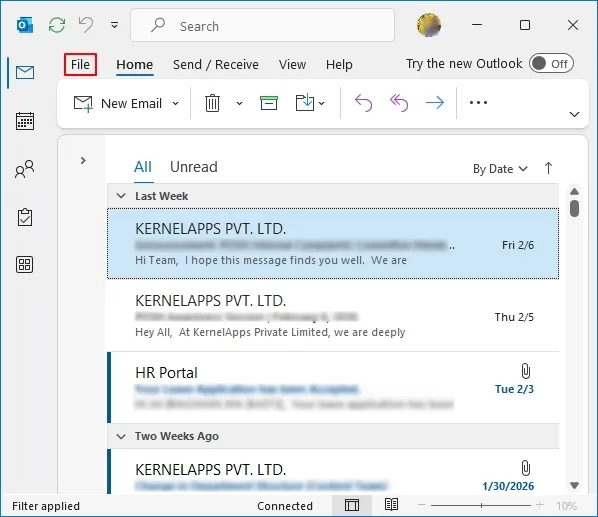
Task: Expand the Delete dropdown arrow
Action: (240, 103)
